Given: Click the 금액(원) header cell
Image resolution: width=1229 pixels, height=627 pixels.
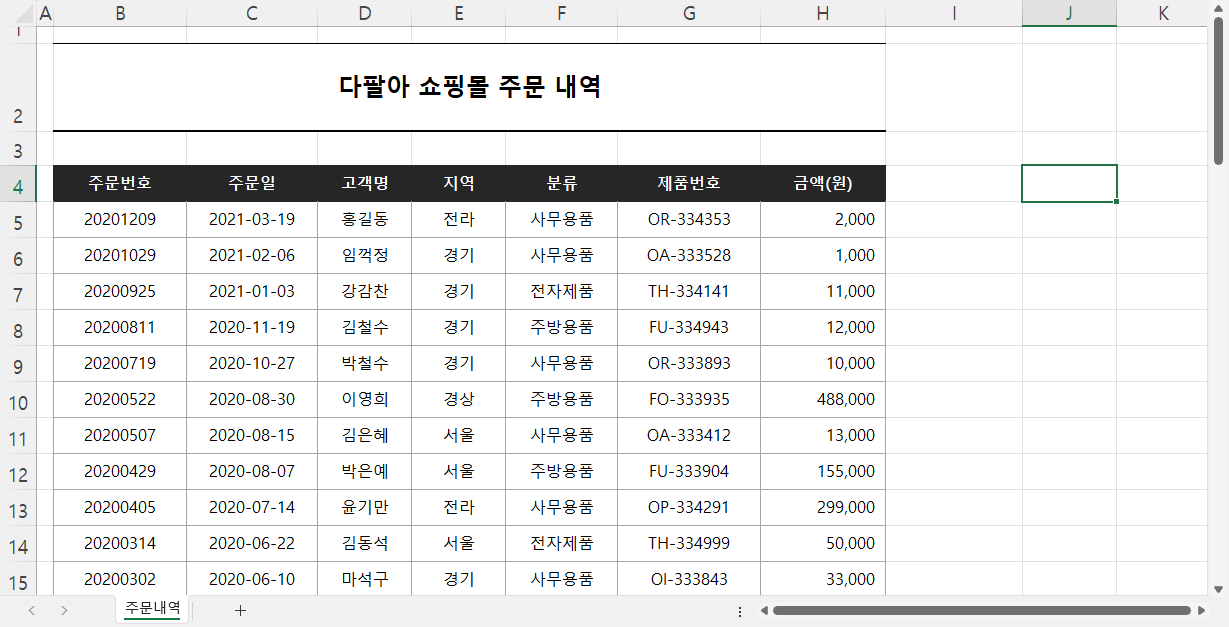Looking at the screenshot, I should [823, 184].
